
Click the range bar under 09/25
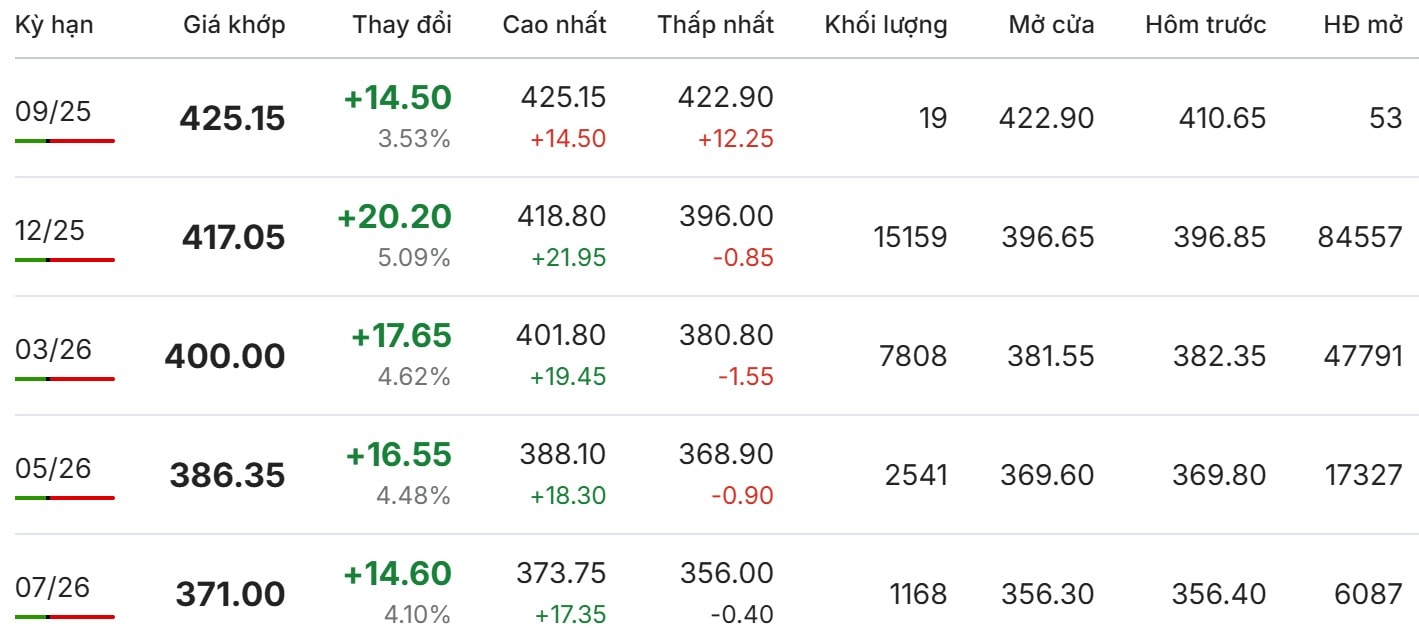[65, 141]
